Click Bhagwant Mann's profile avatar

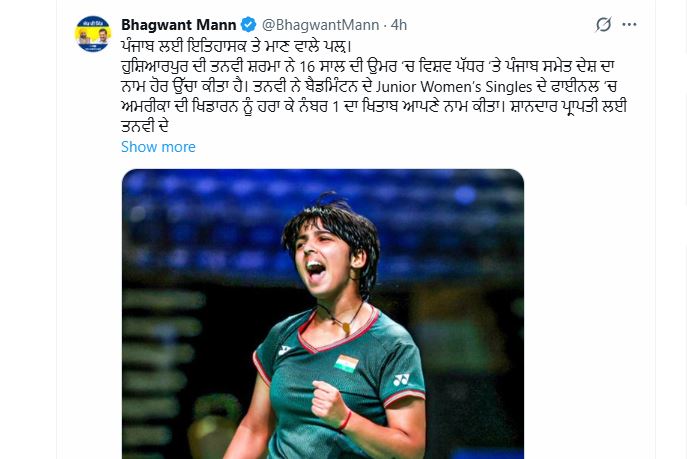pyautogui.click(x=93, y=34)
